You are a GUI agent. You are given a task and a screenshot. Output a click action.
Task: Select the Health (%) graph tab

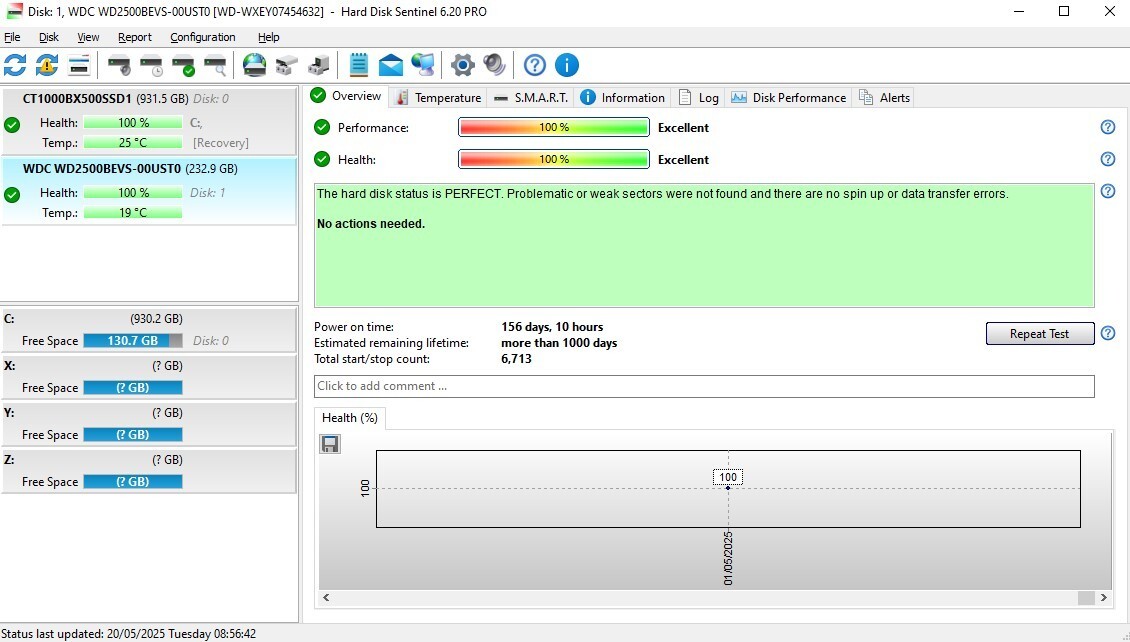350,418
